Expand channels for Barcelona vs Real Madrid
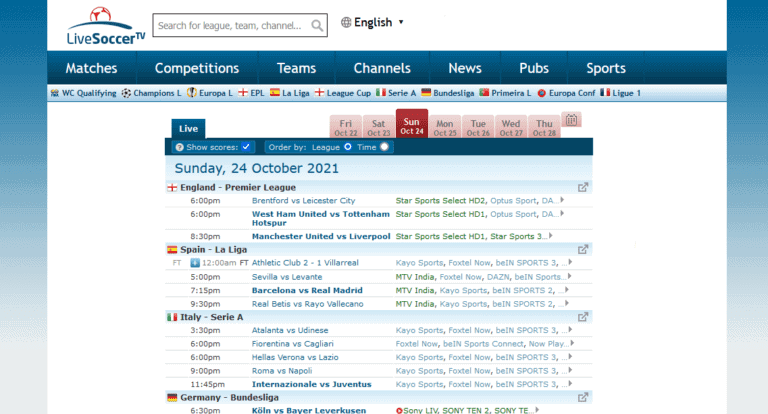 coord(567,290)
